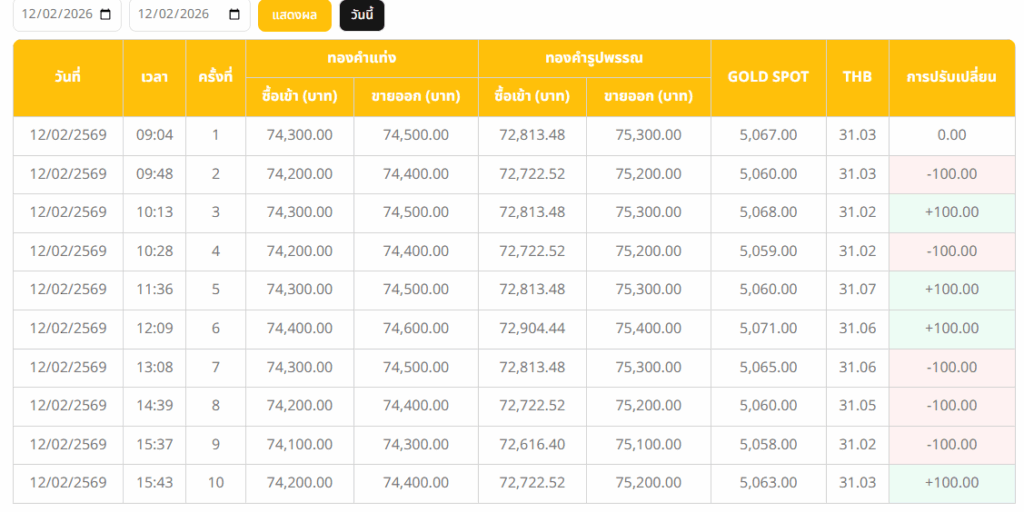Click ornament sell price 75,100.00
Screen dimensions: 1024x512
648,444
